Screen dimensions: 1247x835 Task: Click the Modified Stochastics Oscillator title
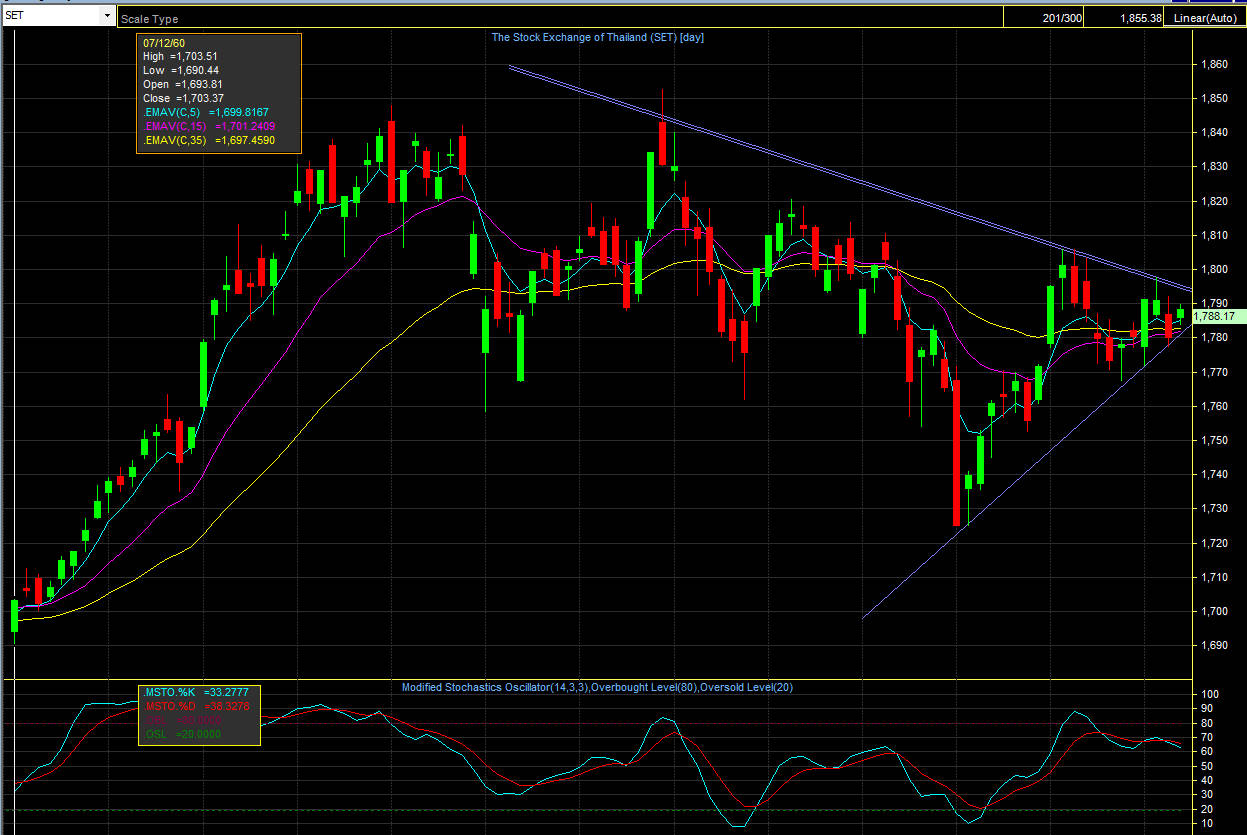coord(597,688)
